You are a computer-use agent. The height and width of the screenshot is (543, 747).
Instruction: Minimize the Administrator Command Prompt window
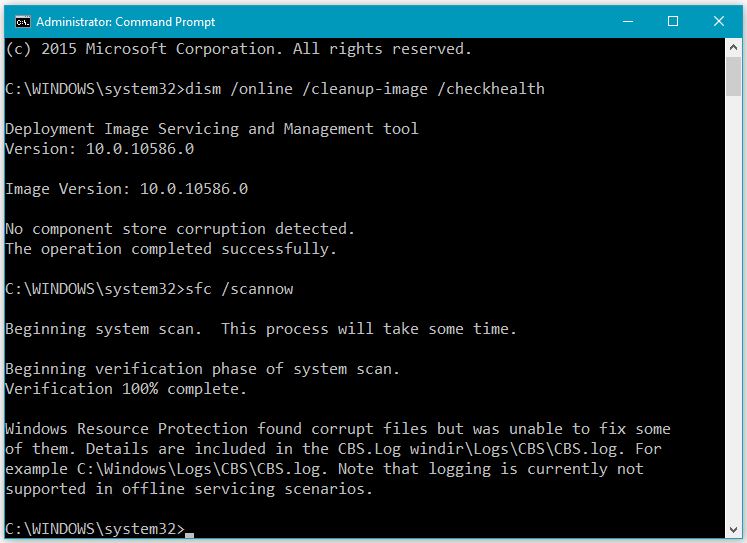coord(628,21)
